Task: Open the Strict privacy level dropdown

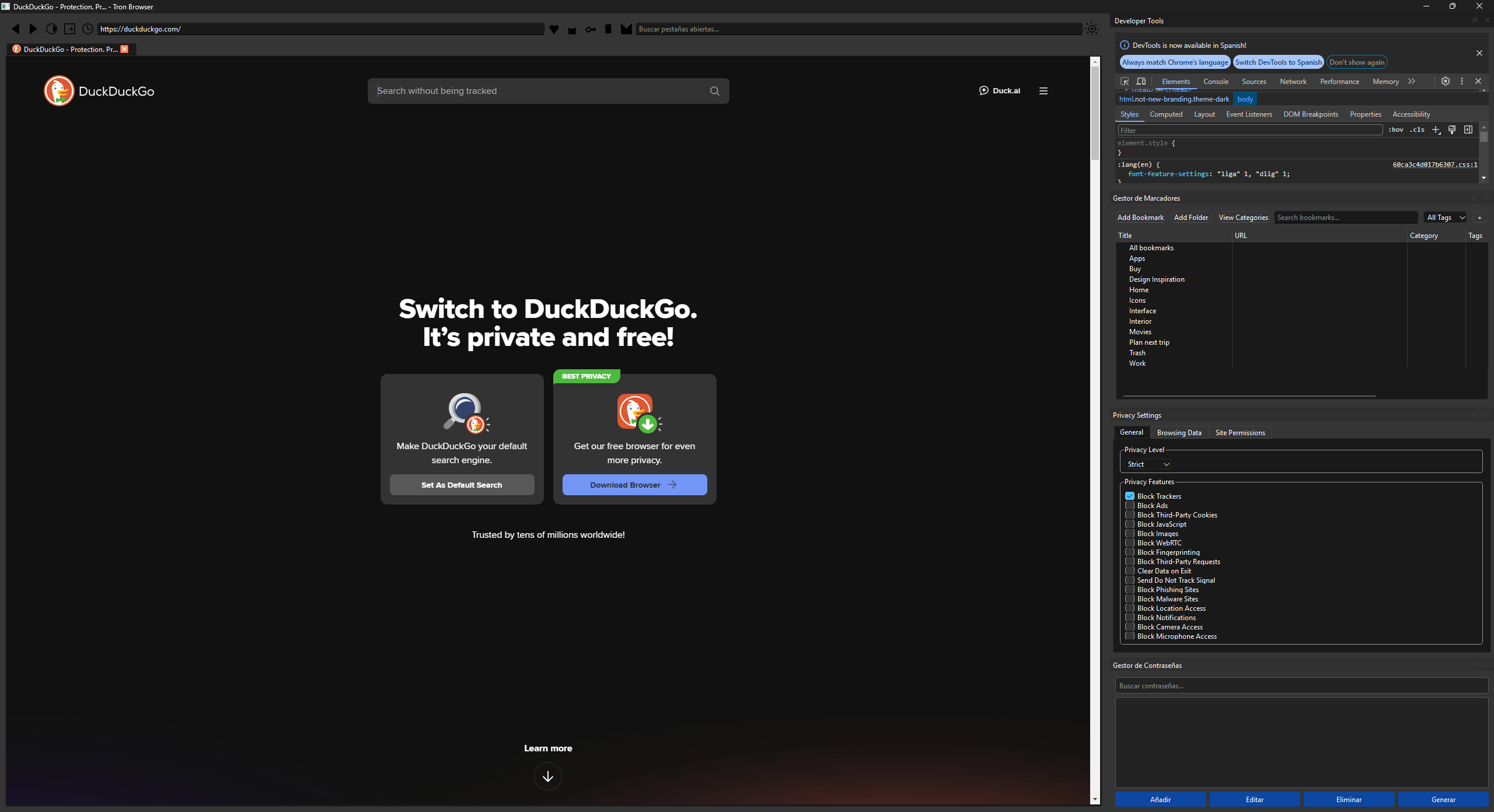Action: (1148, 464)
